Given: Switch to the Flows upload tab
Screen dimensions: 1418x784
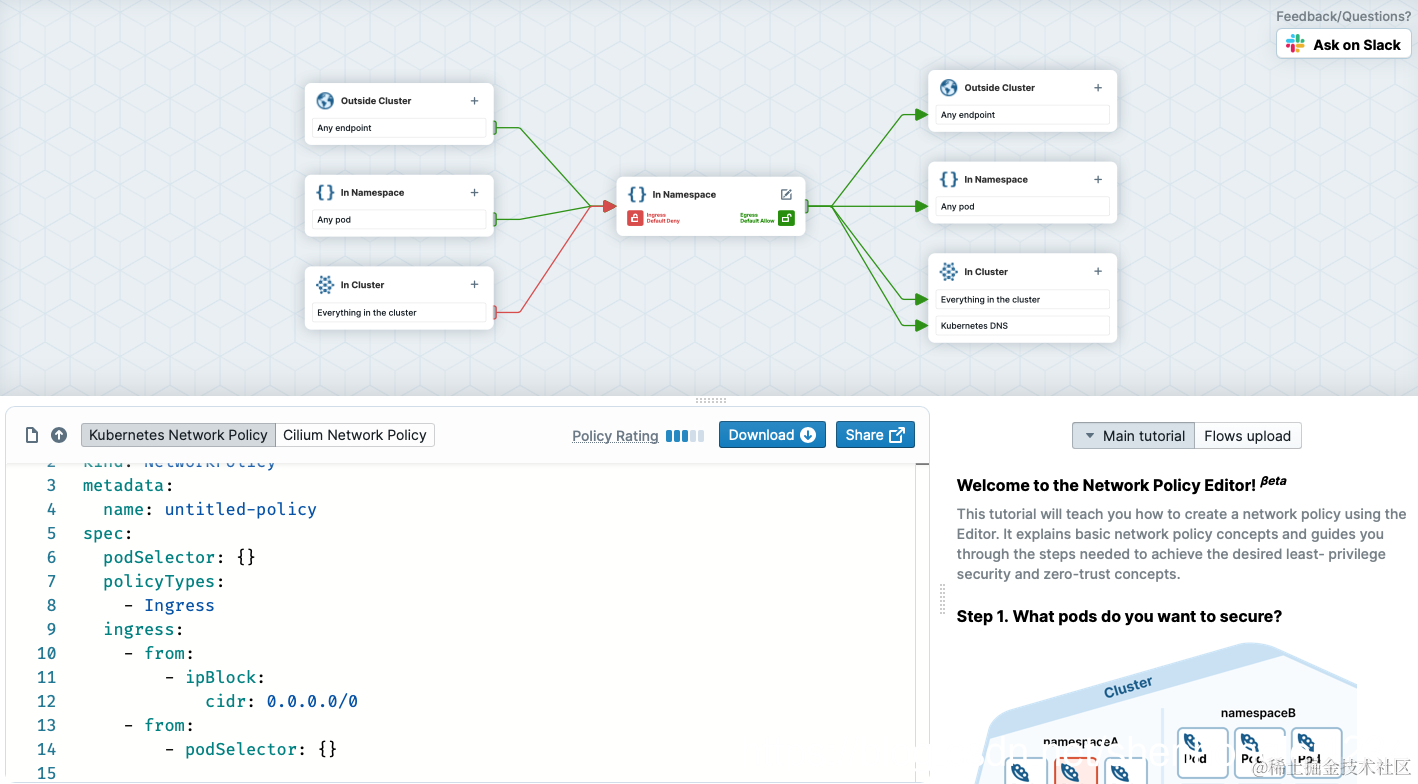Looking at the screenshot, I should [1247, 436].
